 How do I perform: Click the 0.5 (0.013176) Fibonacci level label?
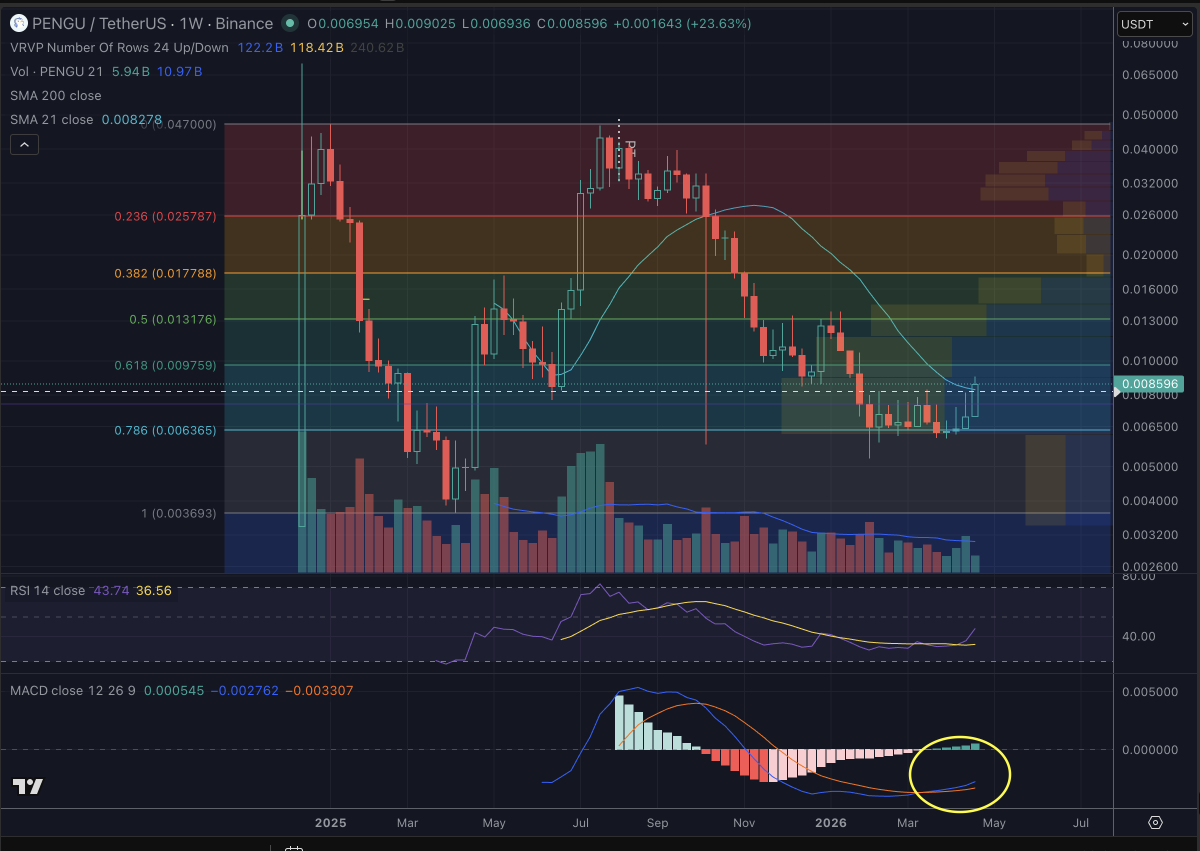pos(173,319)
